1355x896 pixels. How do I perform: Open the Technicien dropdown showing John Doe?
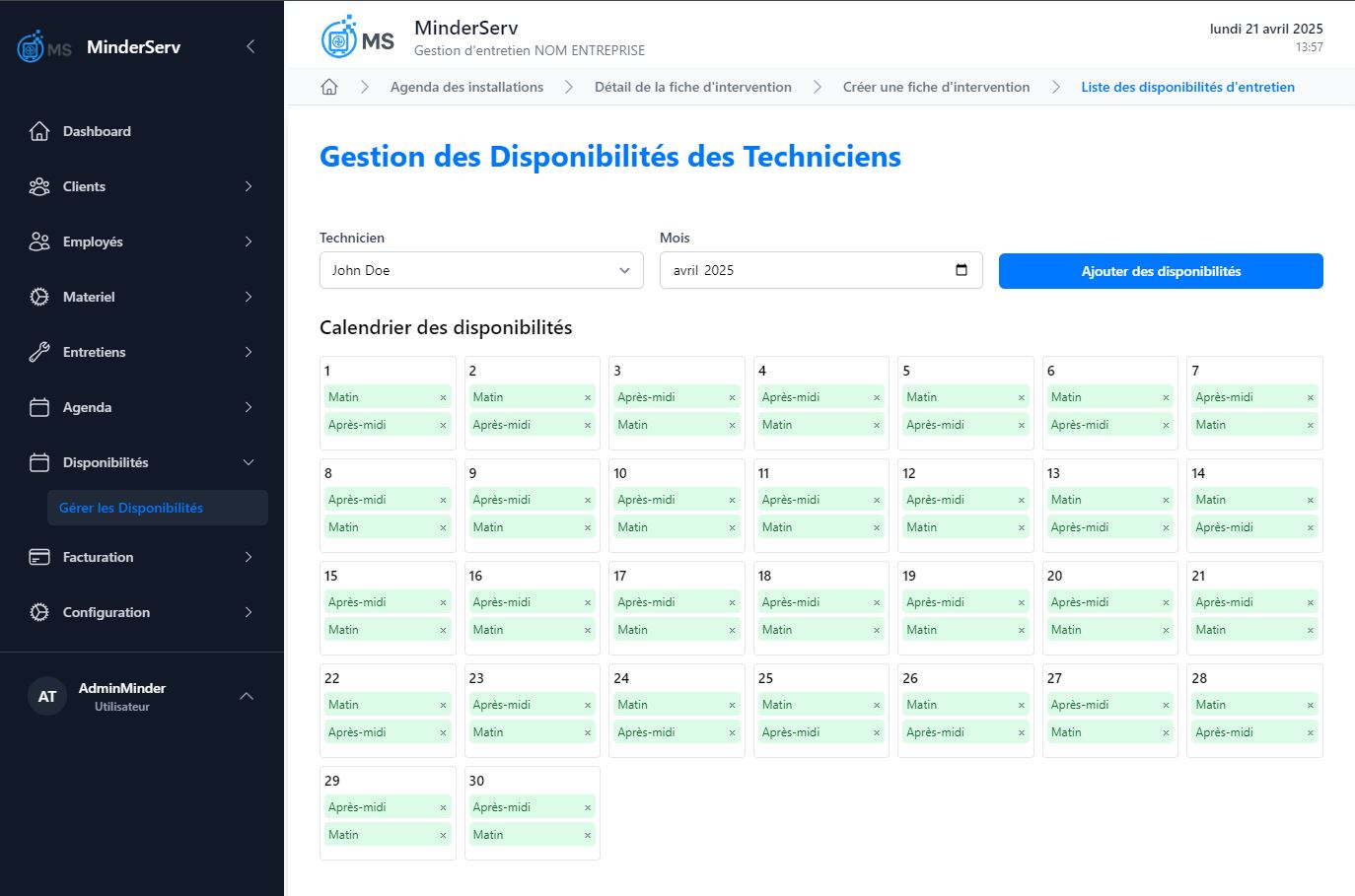pos(480,270)
